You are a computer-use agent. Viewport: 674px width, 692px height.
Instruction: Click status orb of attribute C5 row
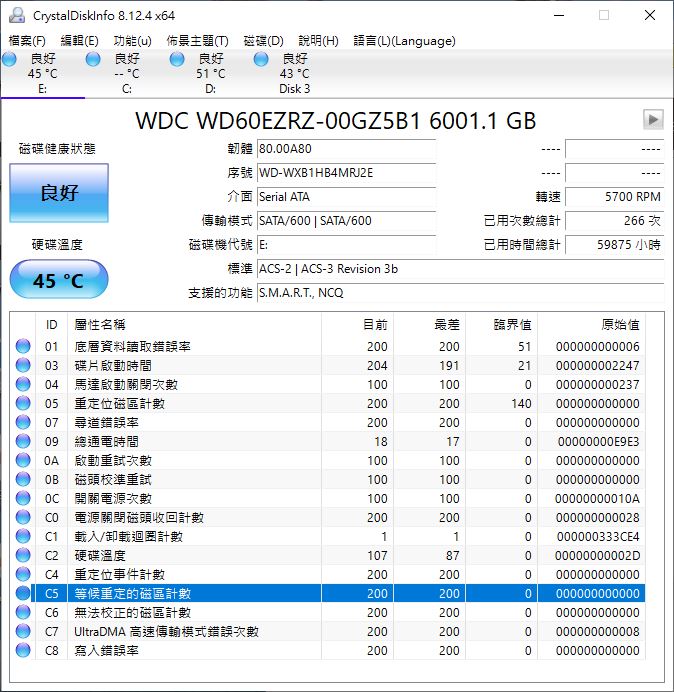23,593
